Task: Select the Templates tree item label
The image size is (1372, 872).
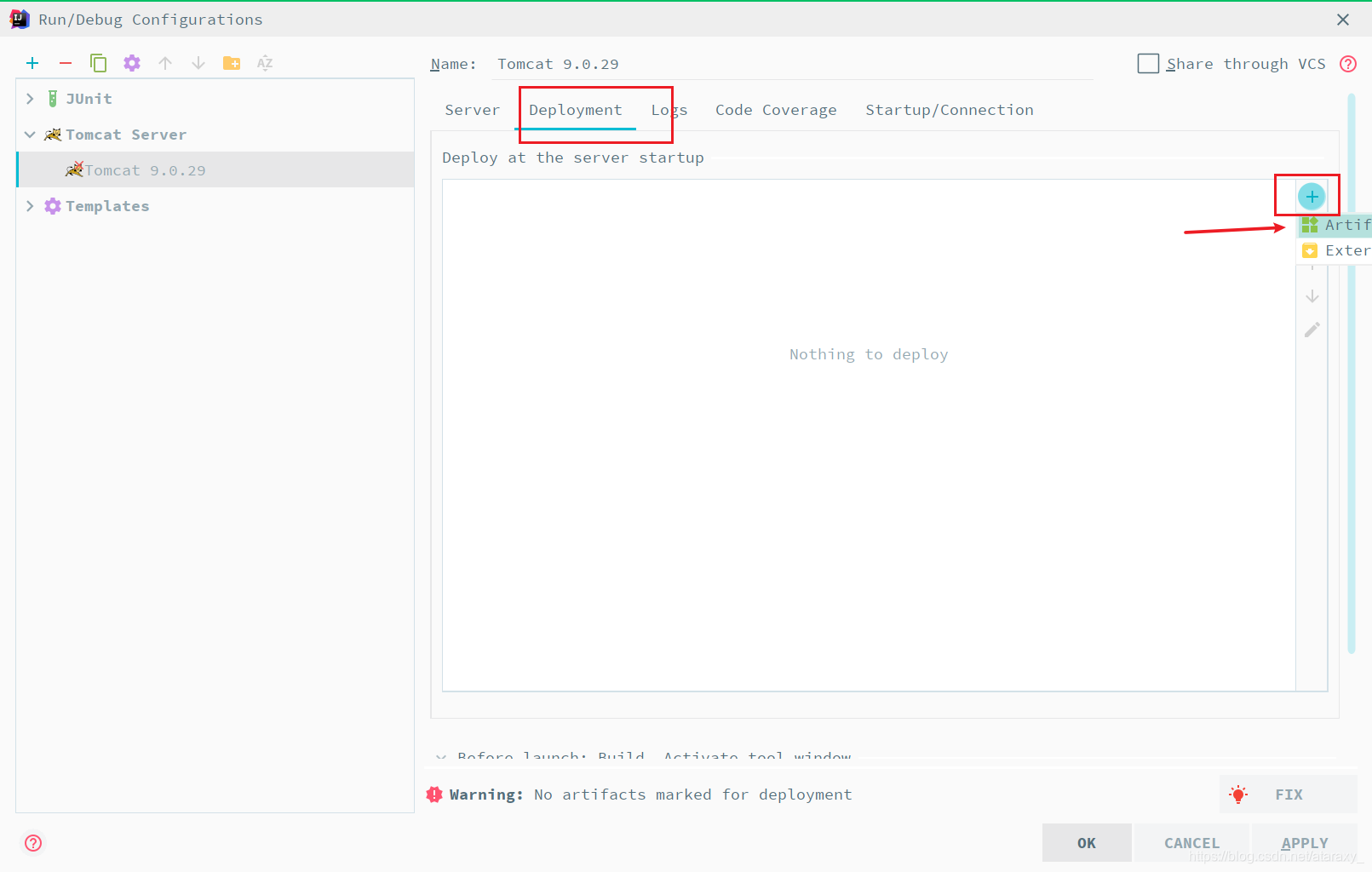Action: coord(107,206)
